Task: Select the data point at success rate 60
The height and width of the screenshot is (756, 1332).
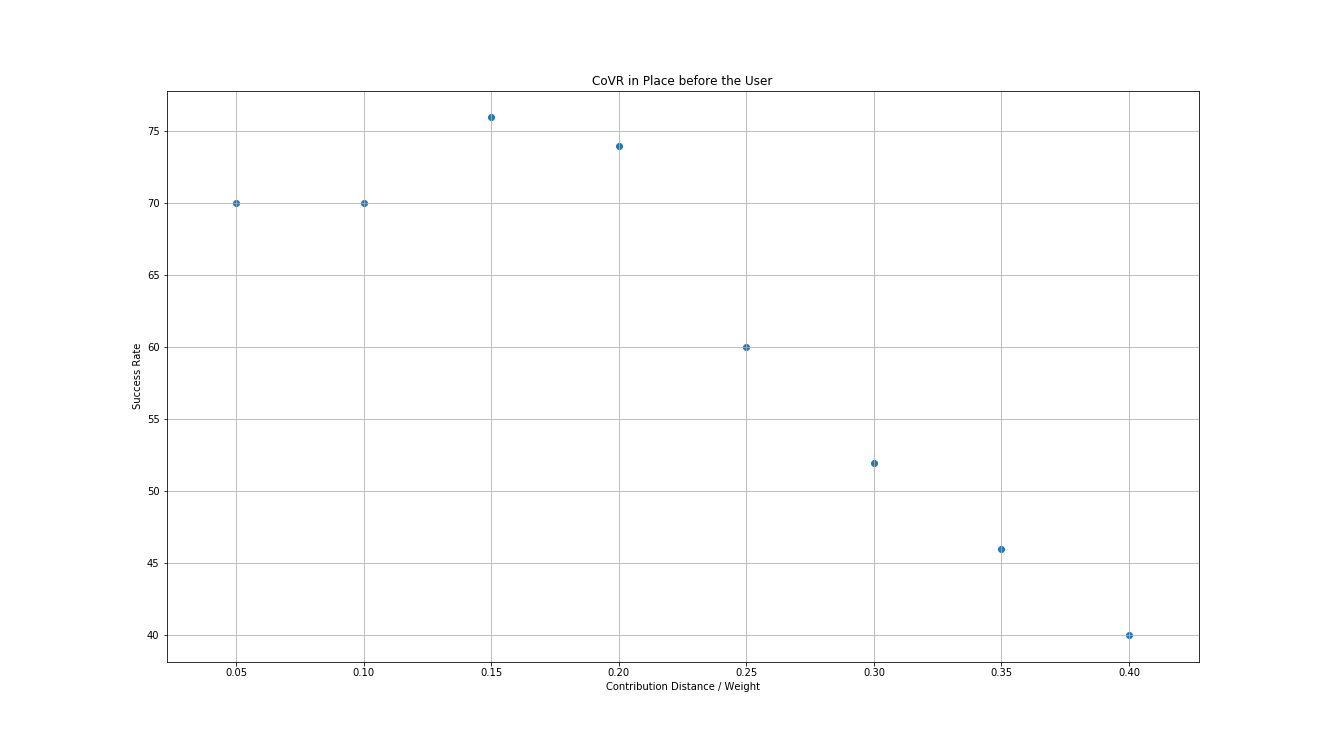Action: (x=746, y=347)
